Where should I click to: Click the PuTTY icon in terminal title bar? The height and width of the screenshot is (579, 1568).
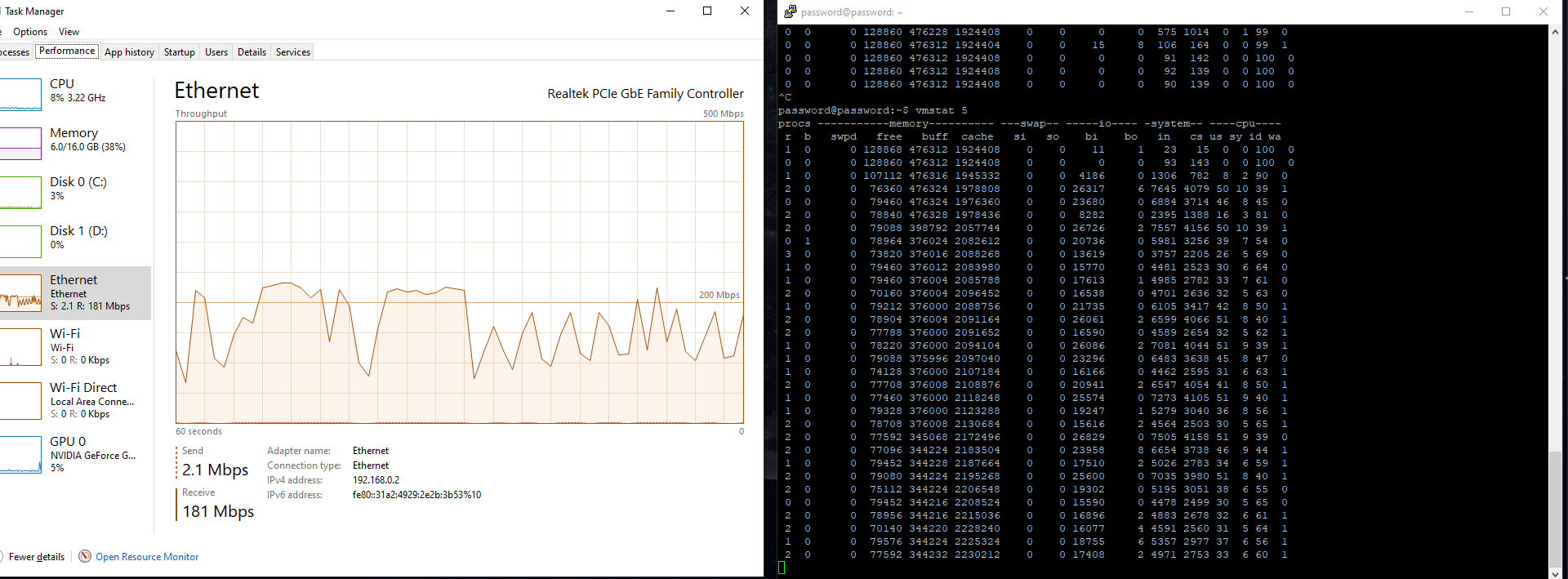790,11
